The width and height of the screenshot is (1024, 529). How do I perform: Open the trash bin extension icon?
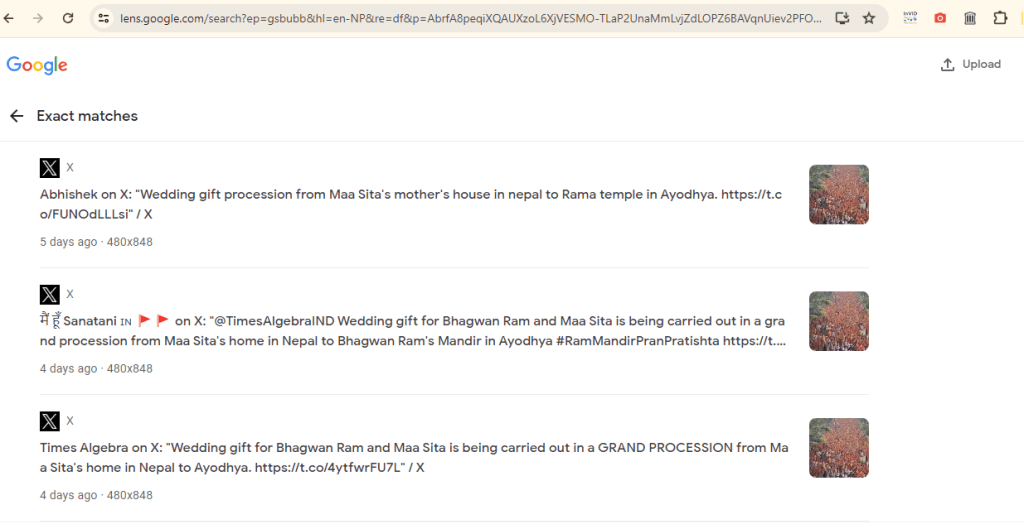[x=970, y=18]
